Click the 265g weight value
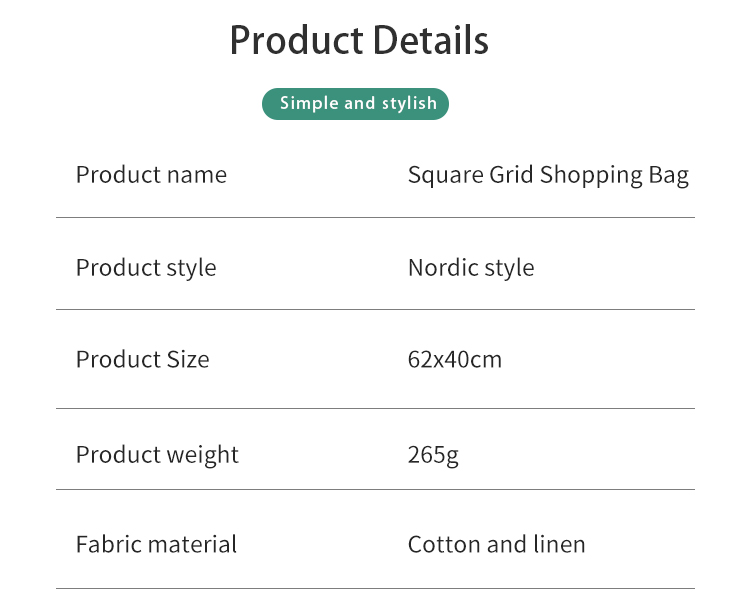 click(433, 455)
